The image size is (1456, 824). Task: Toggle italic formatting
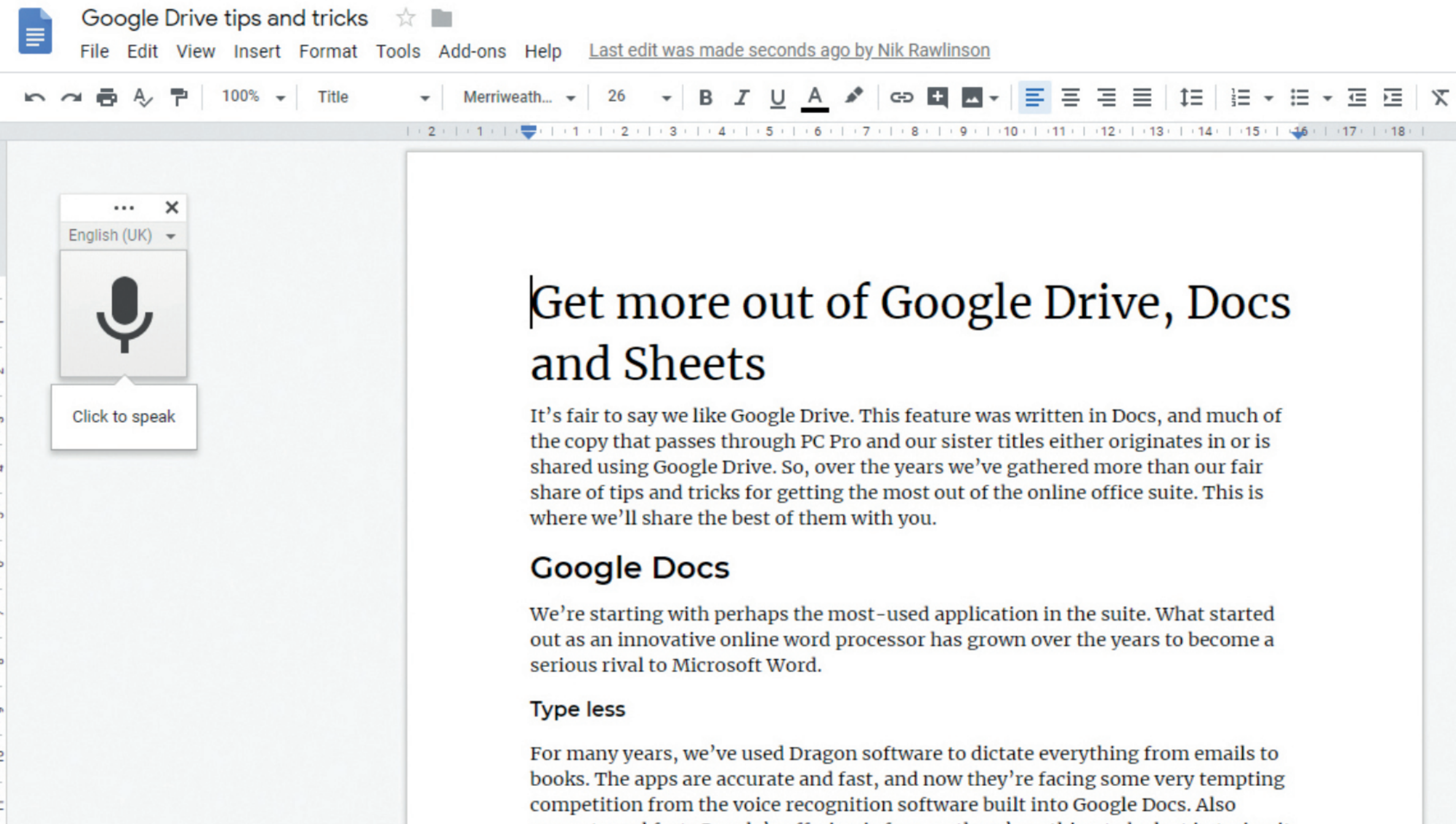click(742, 98)
